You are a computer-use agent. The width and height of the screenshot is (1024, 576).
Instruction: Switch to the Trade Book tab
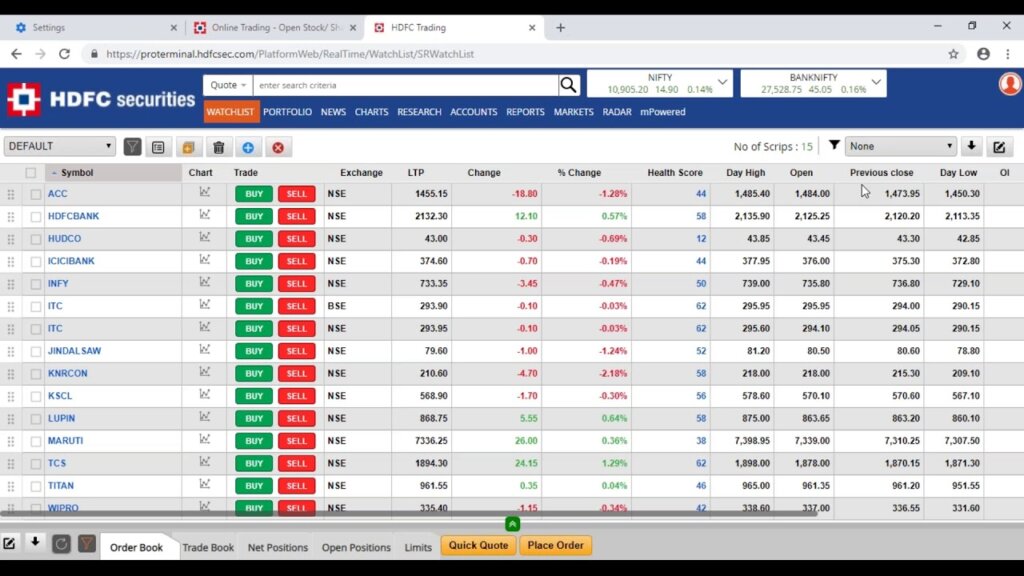208,547
